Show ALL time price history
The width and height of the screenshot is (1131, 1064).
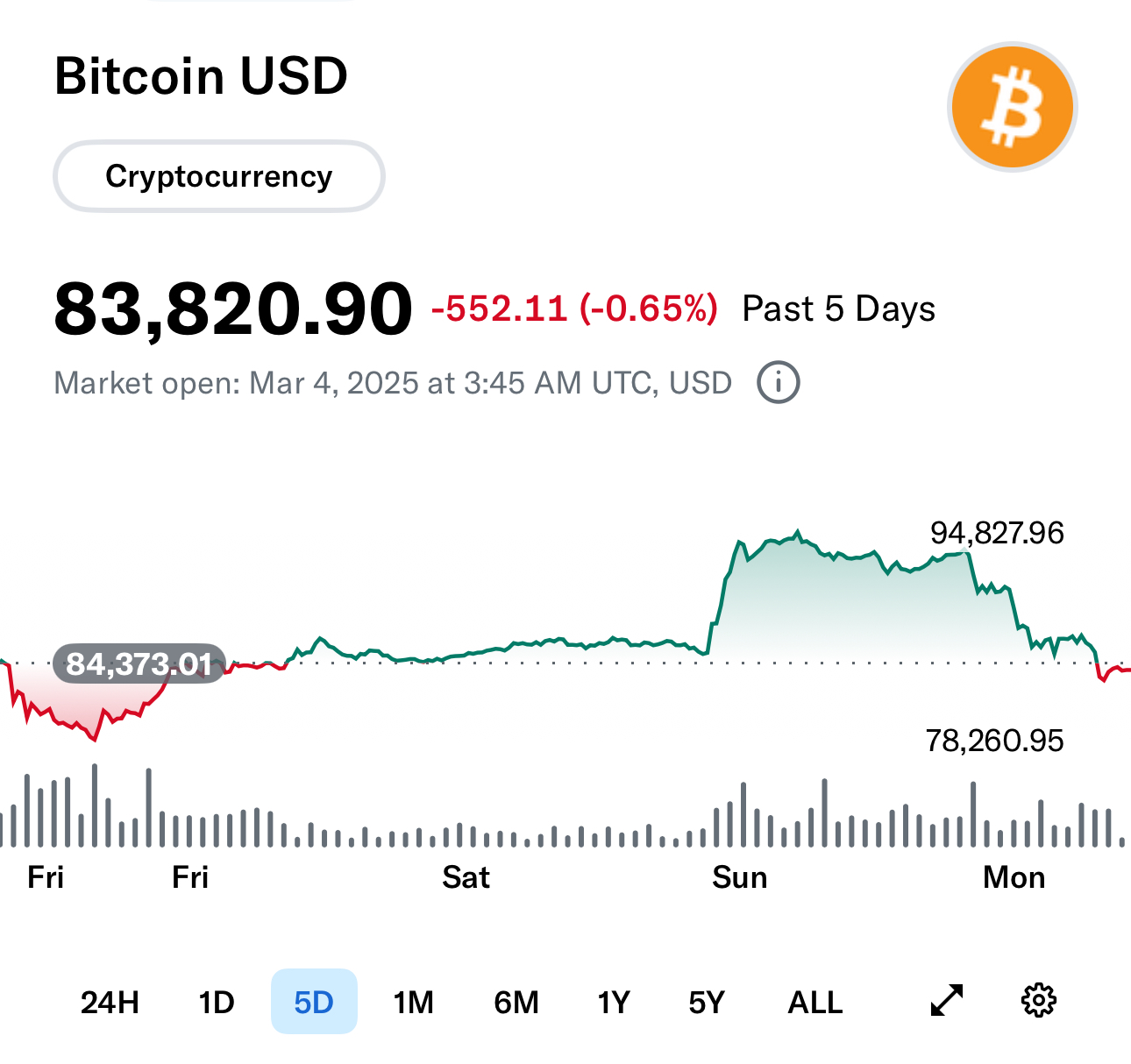tap(815, 1002)
